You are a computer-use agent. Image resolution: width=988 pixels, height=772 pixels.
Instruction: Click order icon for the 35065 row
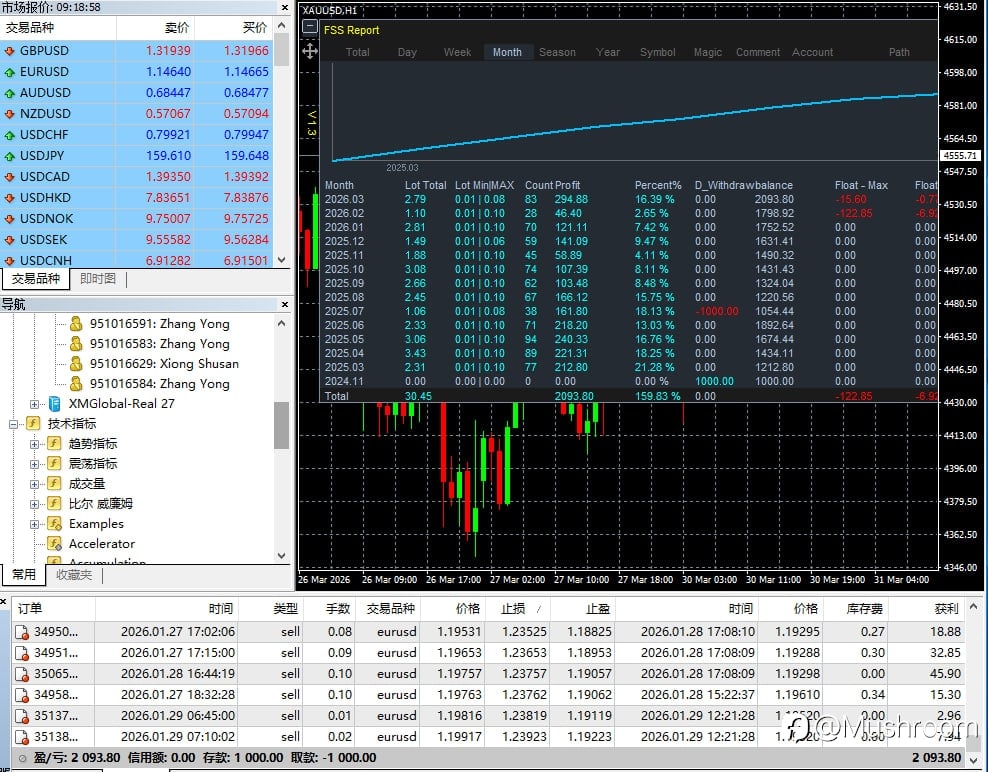tap(22, 674)
